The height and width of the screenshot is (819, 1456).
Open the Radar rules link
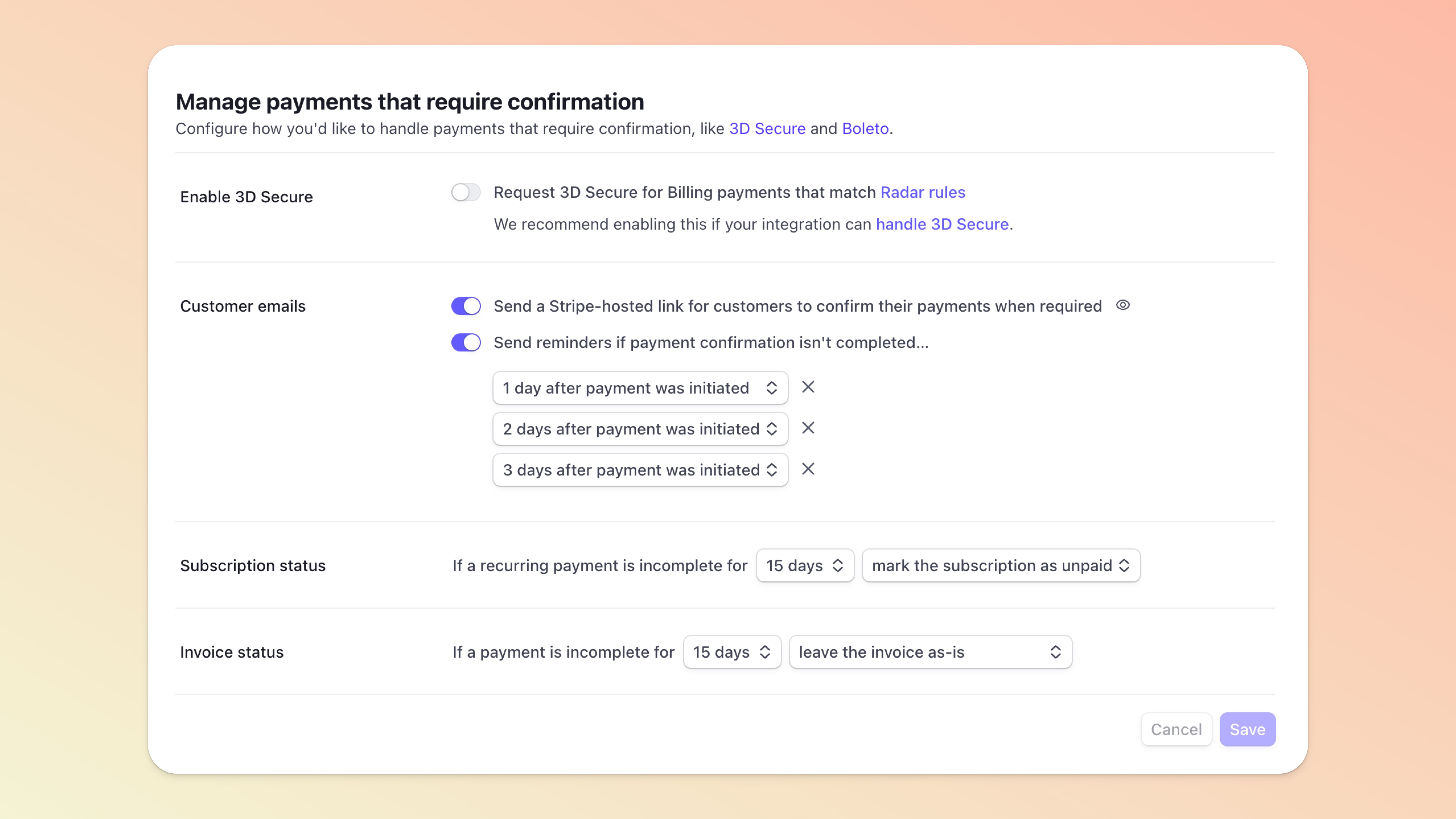(x=922, y=192)
